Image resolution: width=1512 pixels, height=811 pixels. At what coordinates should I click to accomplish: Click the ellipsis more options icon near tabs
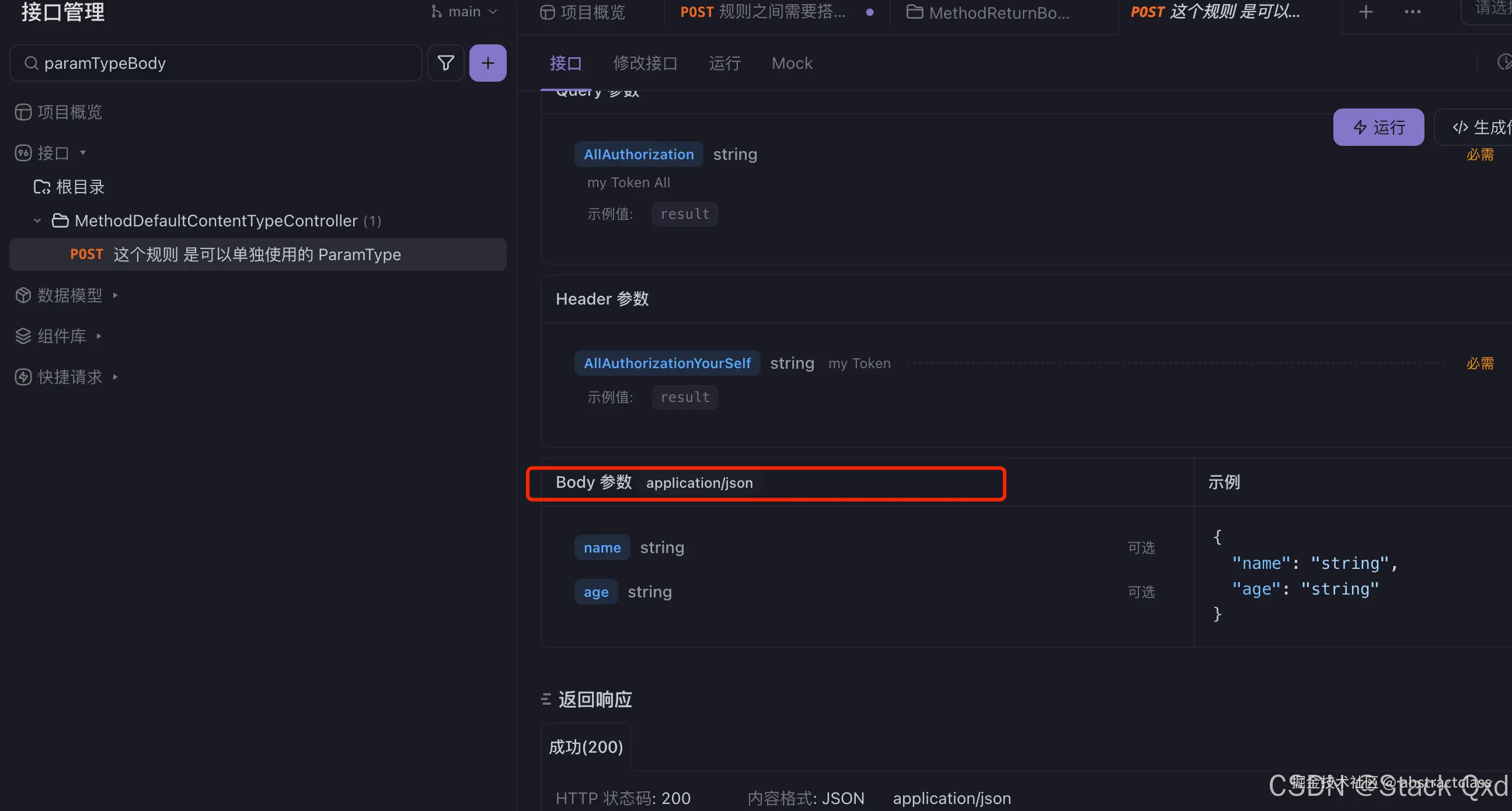1412,12
